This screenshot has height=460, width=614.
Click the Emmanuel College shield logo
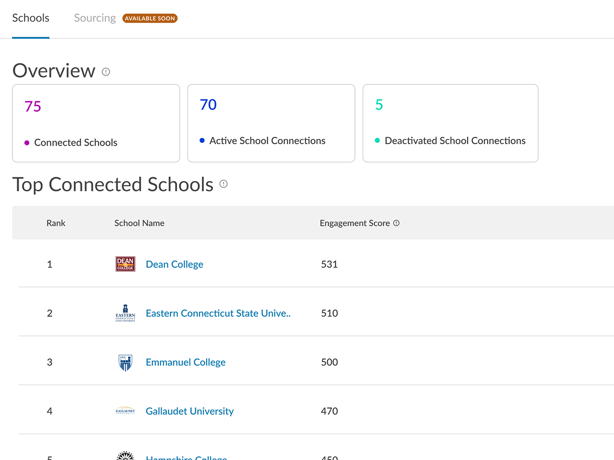125,362
